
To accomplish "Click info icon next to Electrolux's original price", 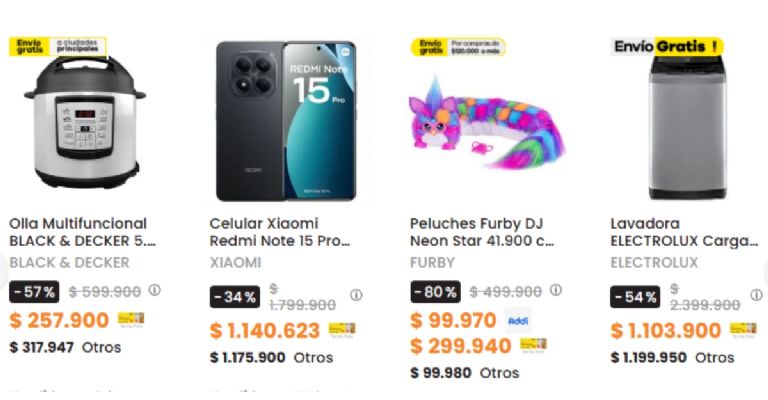I will 757,296.
